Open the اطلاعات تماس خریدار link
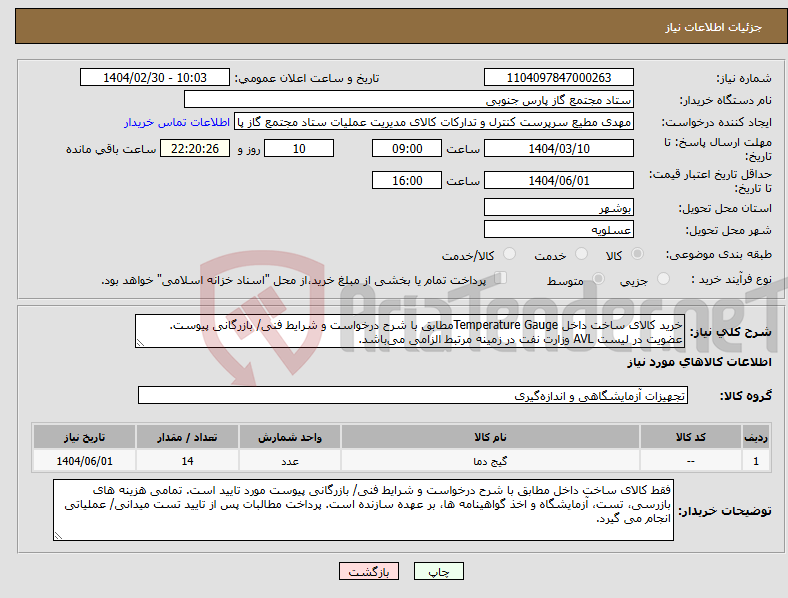788x598 pixels. tap(177, 122)
